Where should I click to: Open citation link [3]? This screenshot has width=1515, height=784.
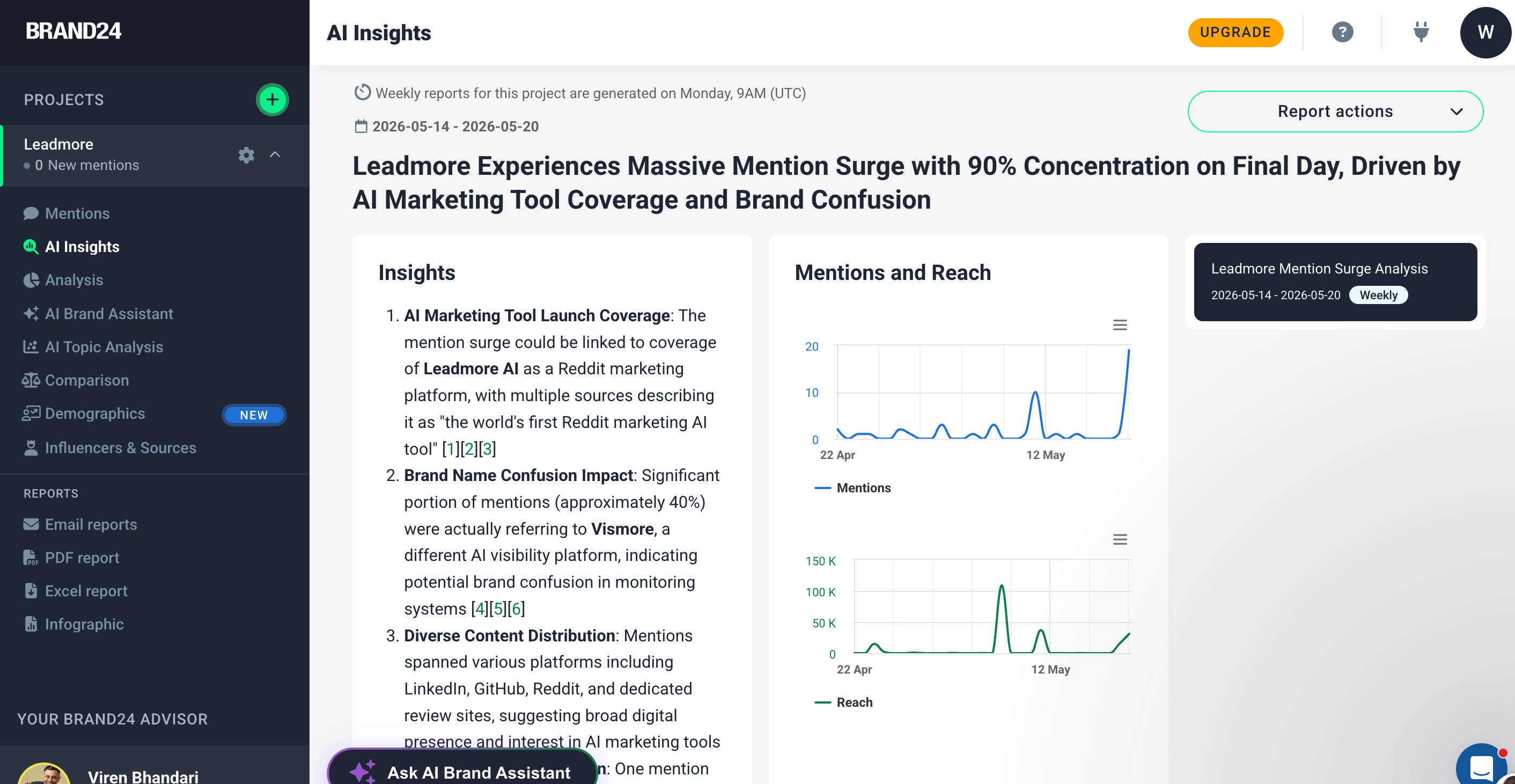[487, 449]
